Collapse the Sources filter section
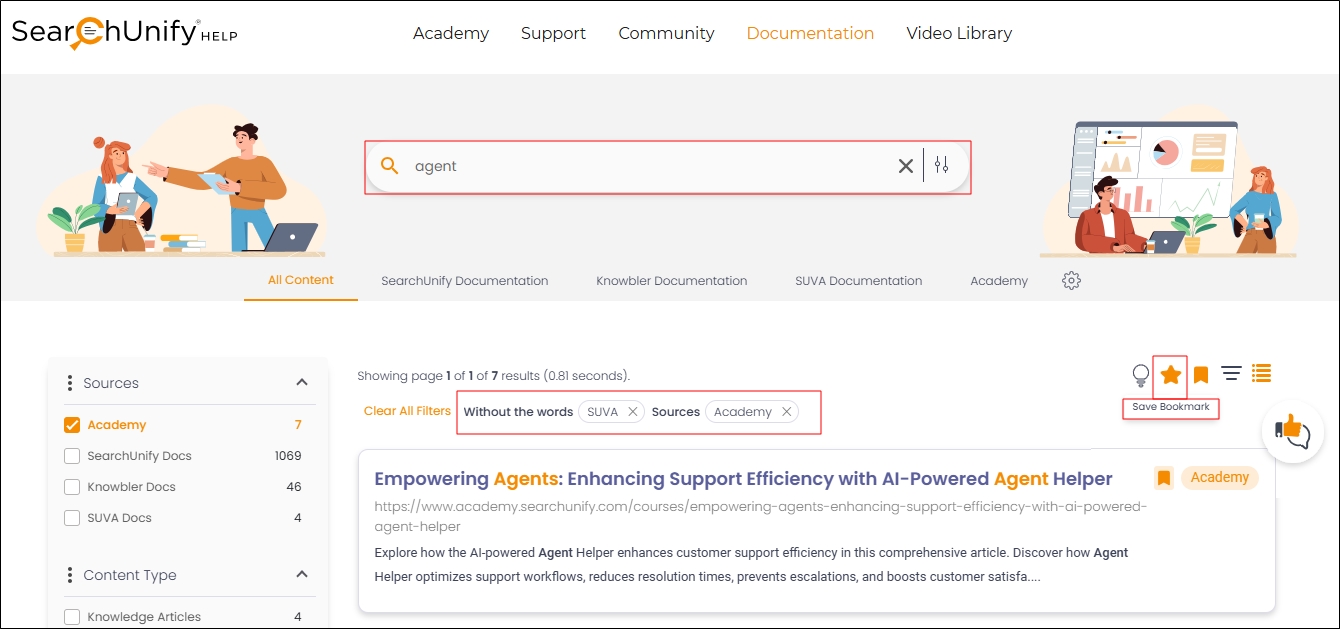Viewport: 1340px width, 629px height. coord(301,383)
